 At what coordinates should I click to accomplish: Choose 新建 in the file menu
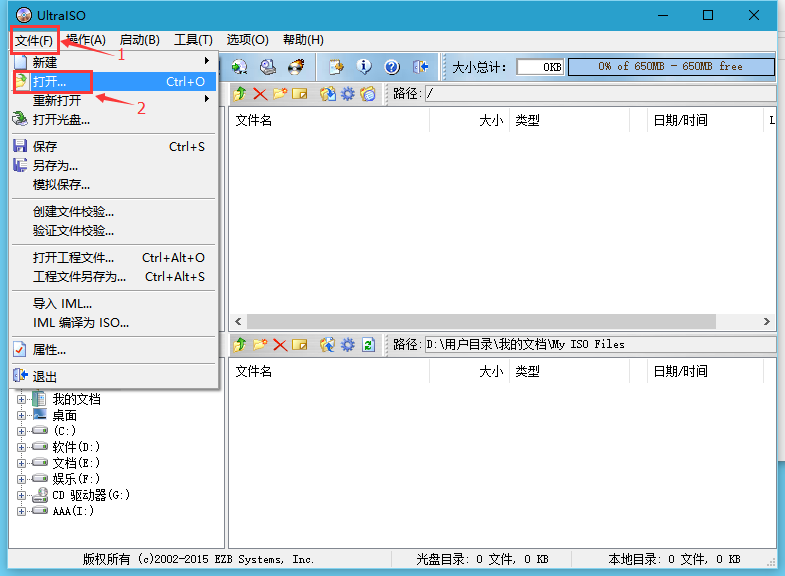pos(114,63)
